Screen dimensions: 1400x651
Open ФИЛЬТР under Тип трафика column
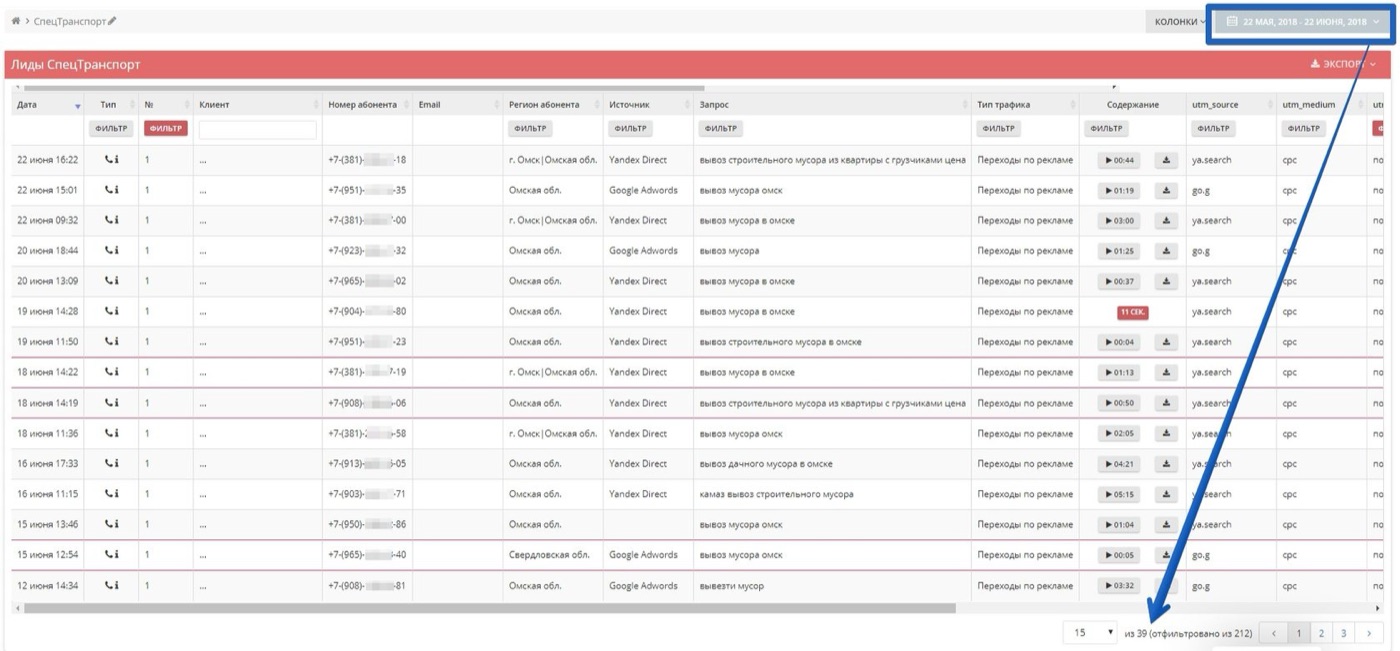click(998, 128)
